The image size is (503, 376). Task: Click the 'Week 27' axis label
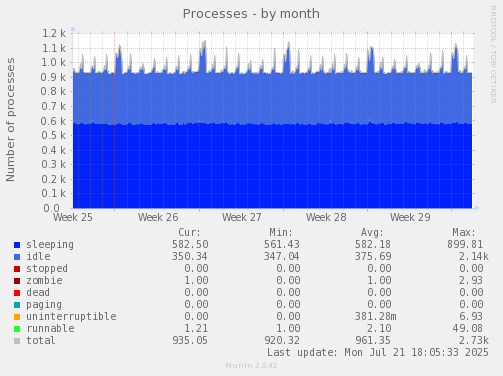tap(242, 217)
